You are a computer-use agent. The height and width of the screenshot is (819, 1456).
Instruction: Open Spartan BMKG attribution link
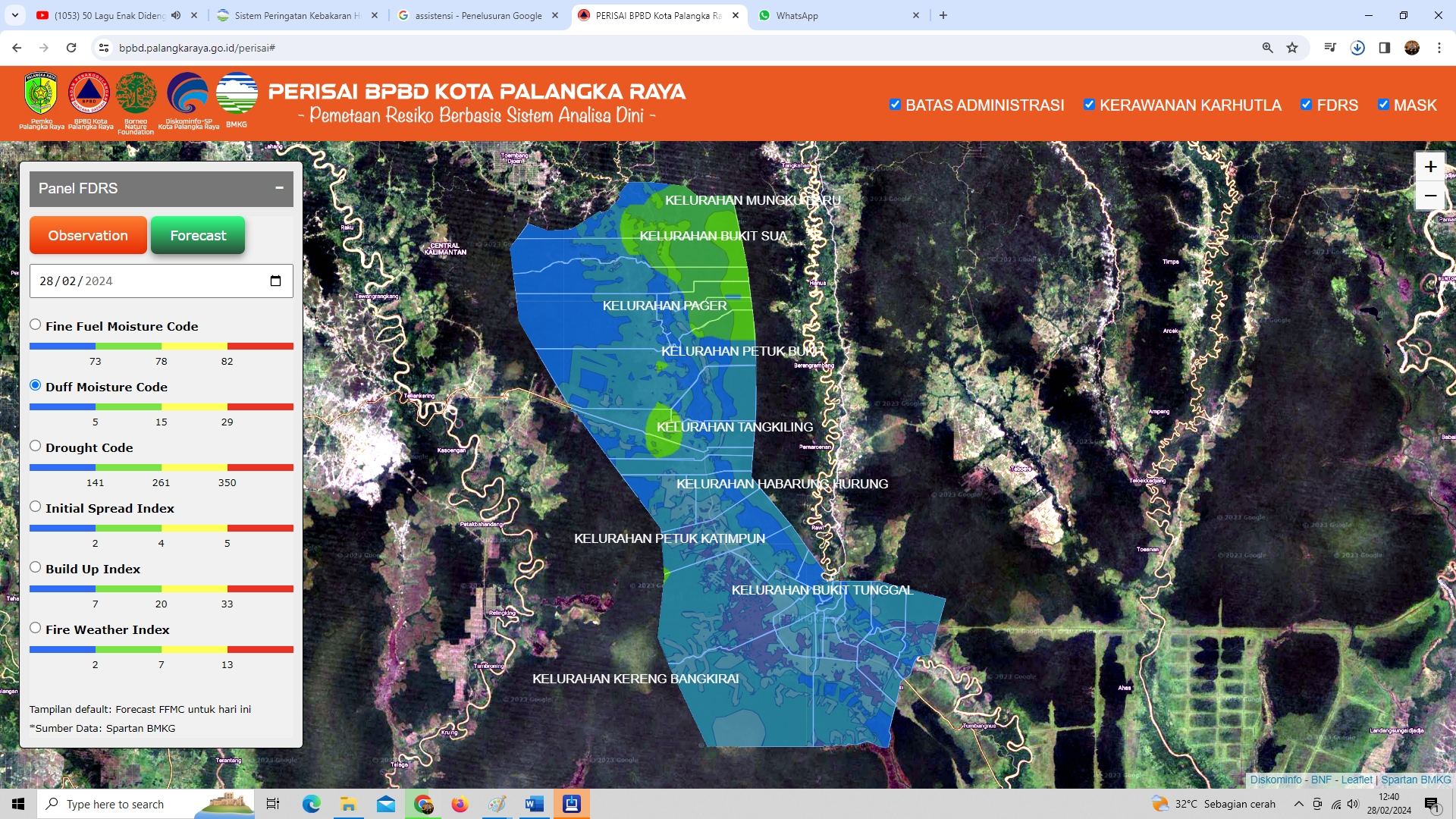coord(1416,780)
